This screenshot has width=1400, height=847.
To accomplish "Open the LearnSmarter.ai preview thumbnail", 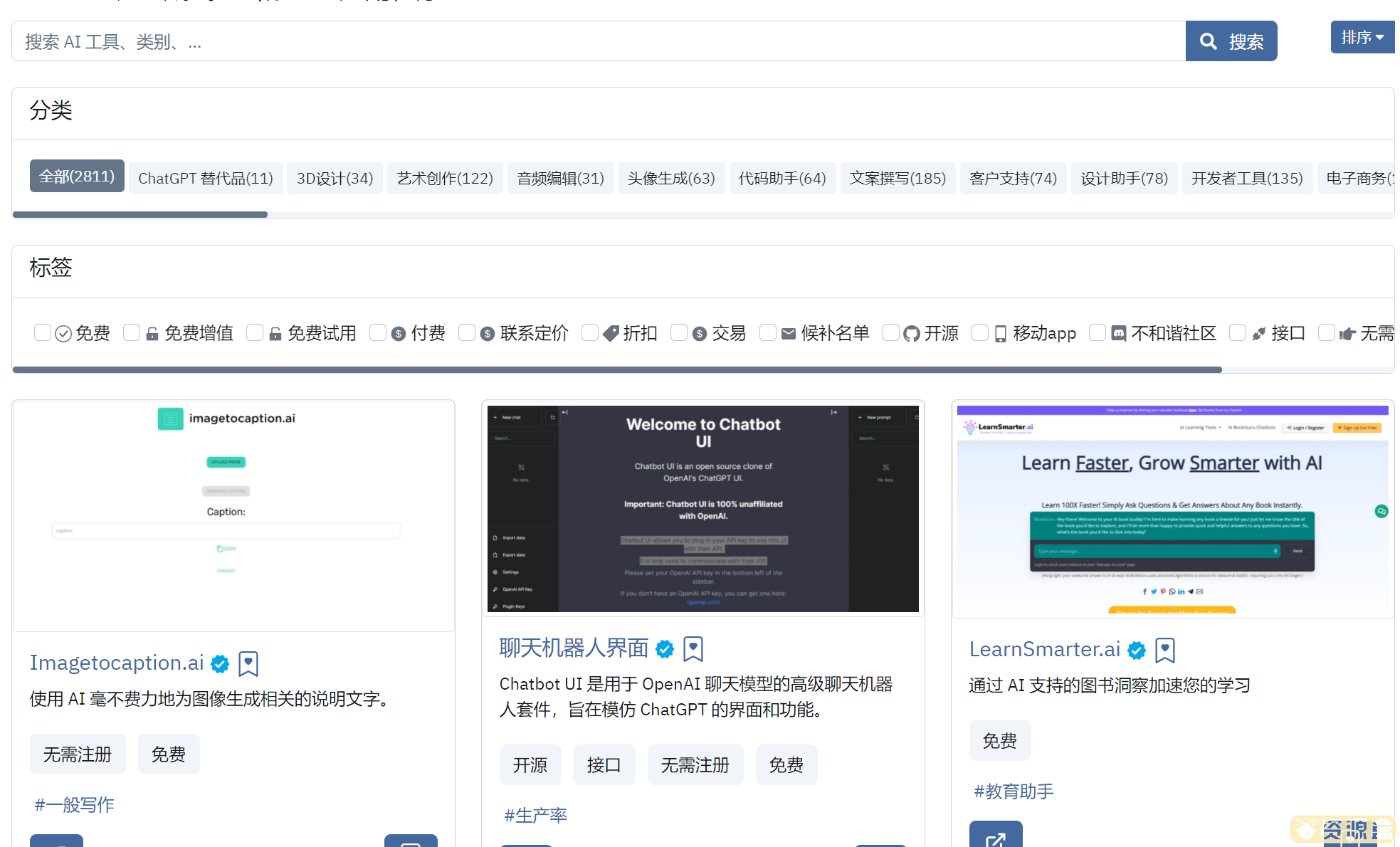I will pos(1173,509).
